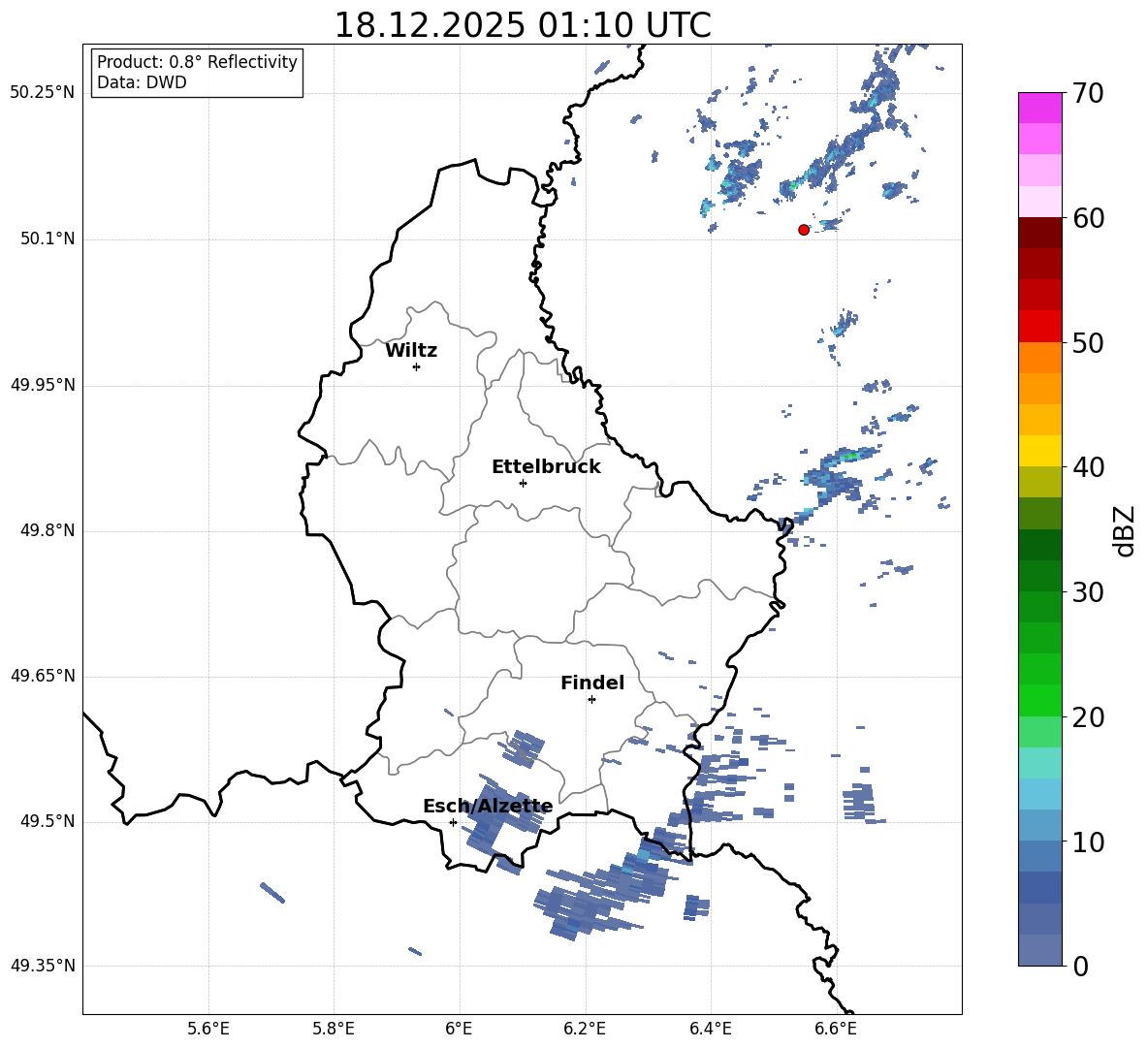This screenshot has width=1148, height=1048.
Task: Click the cross marker below Wiltz
Action: (x=417, y=366)
